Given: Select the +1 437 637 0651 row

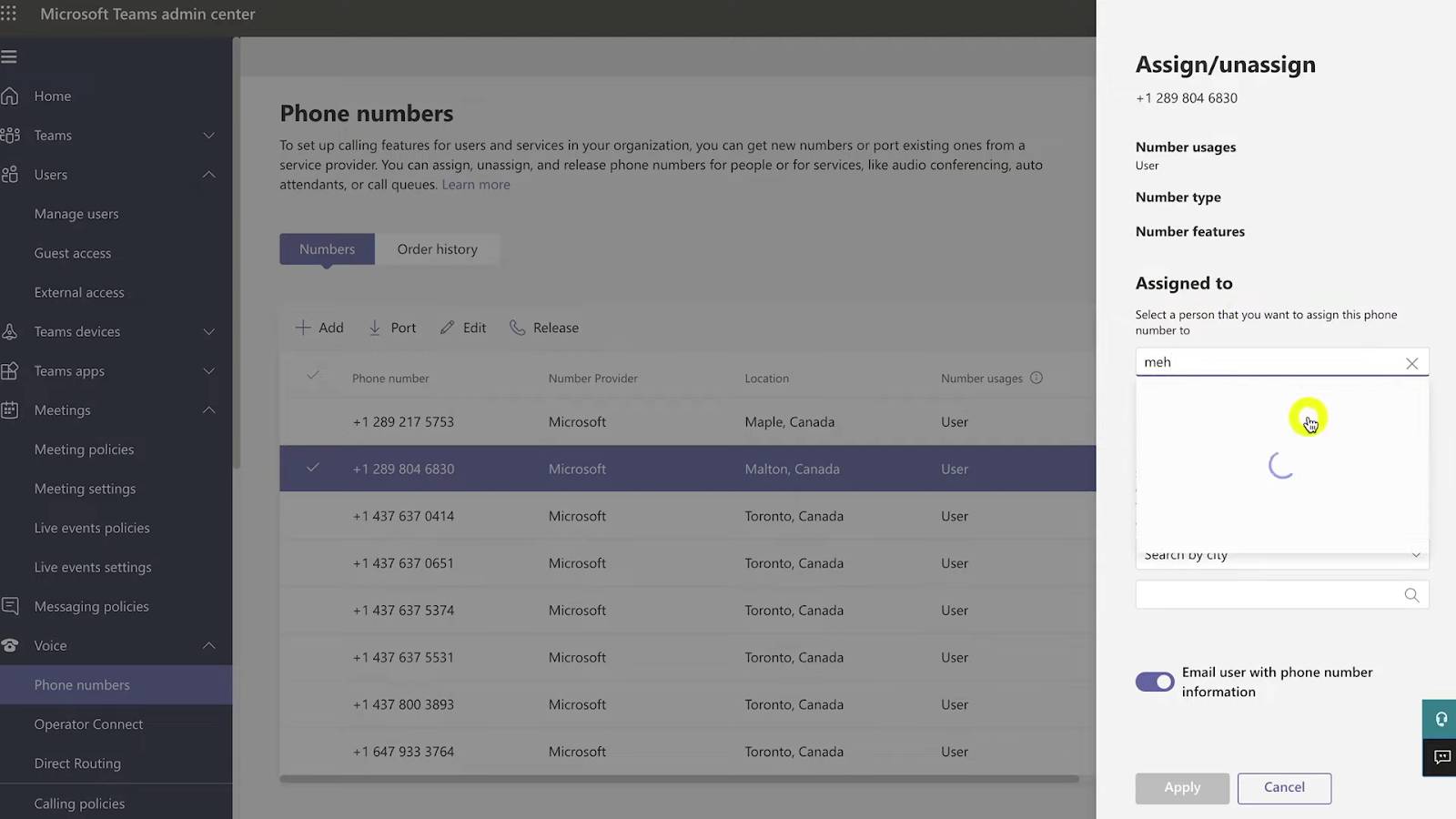Looking at the screenshot, I should coord(687,563).
